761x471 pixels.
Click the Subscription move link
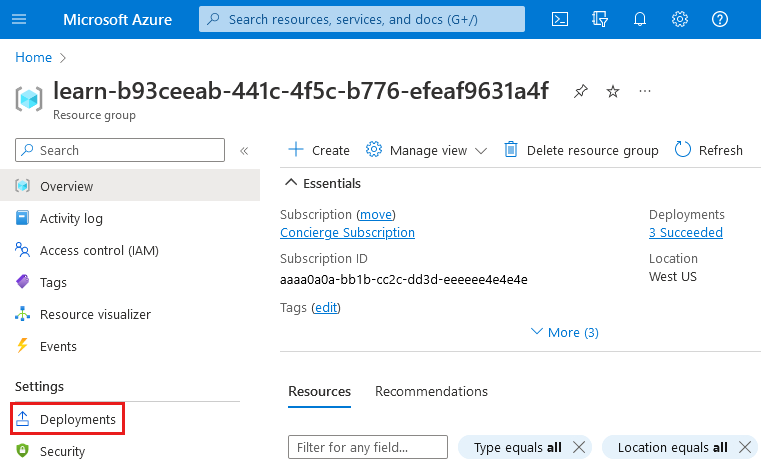376,215
